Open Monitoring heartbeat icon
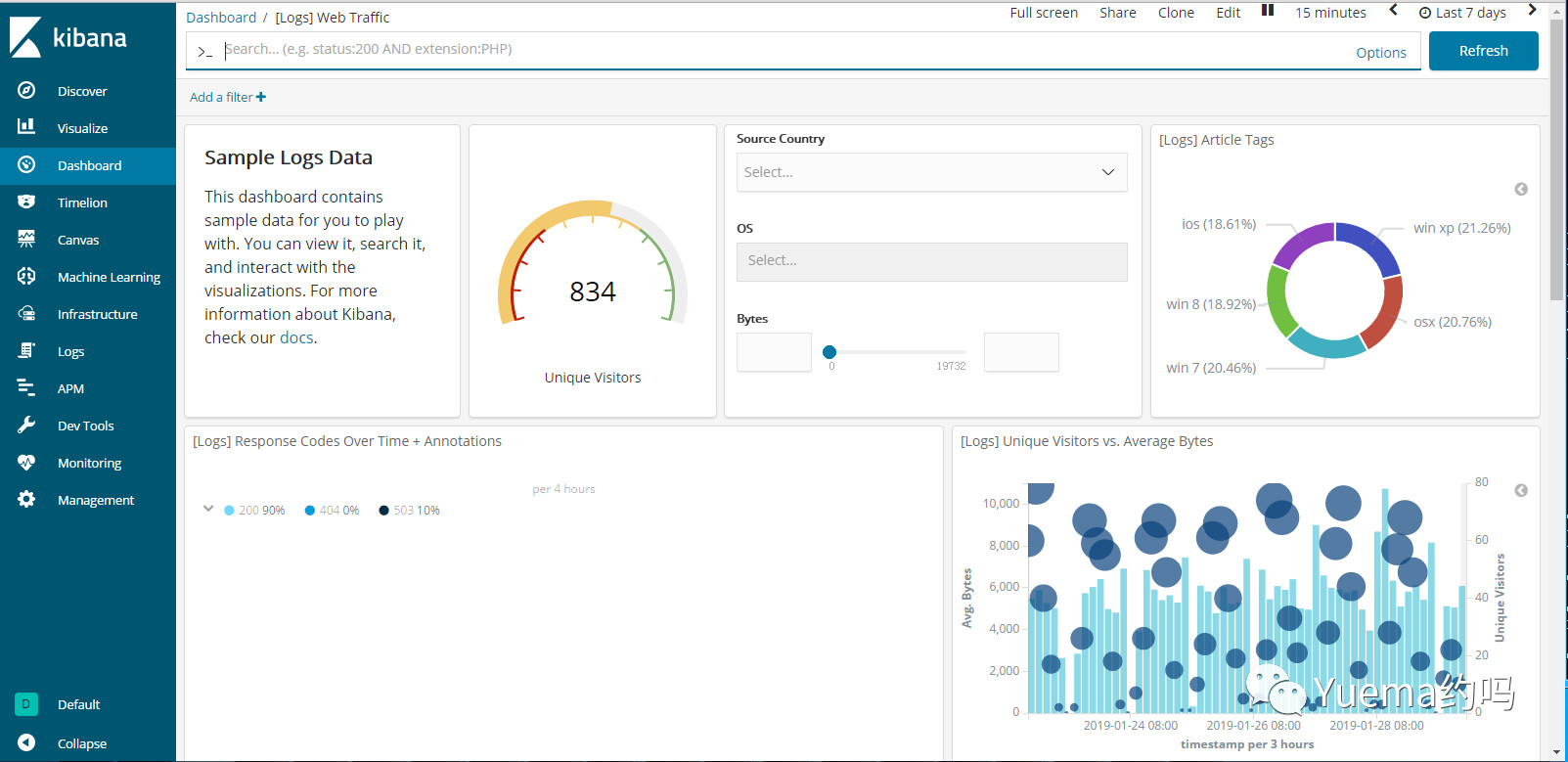 pyautogui.click(x=26, y=463)
